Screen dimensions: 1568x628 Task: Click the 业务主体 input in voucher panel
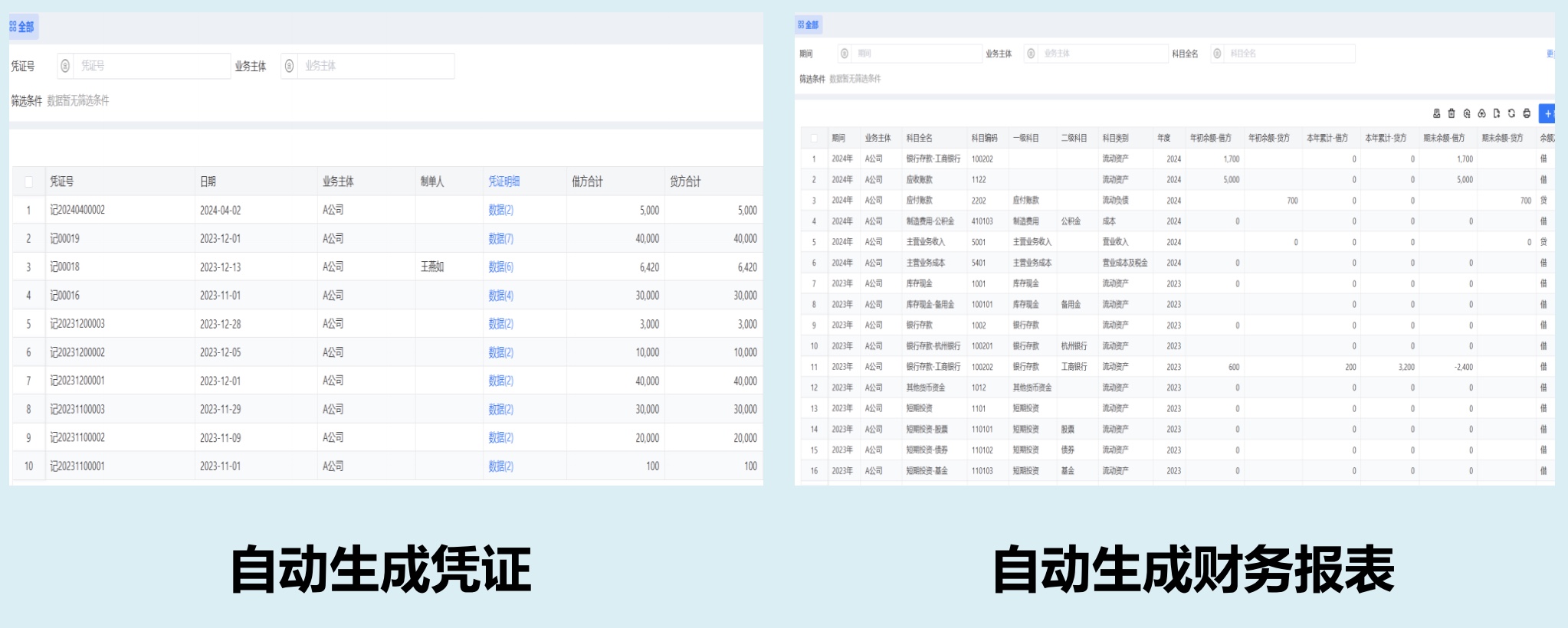tap(376, 66)
